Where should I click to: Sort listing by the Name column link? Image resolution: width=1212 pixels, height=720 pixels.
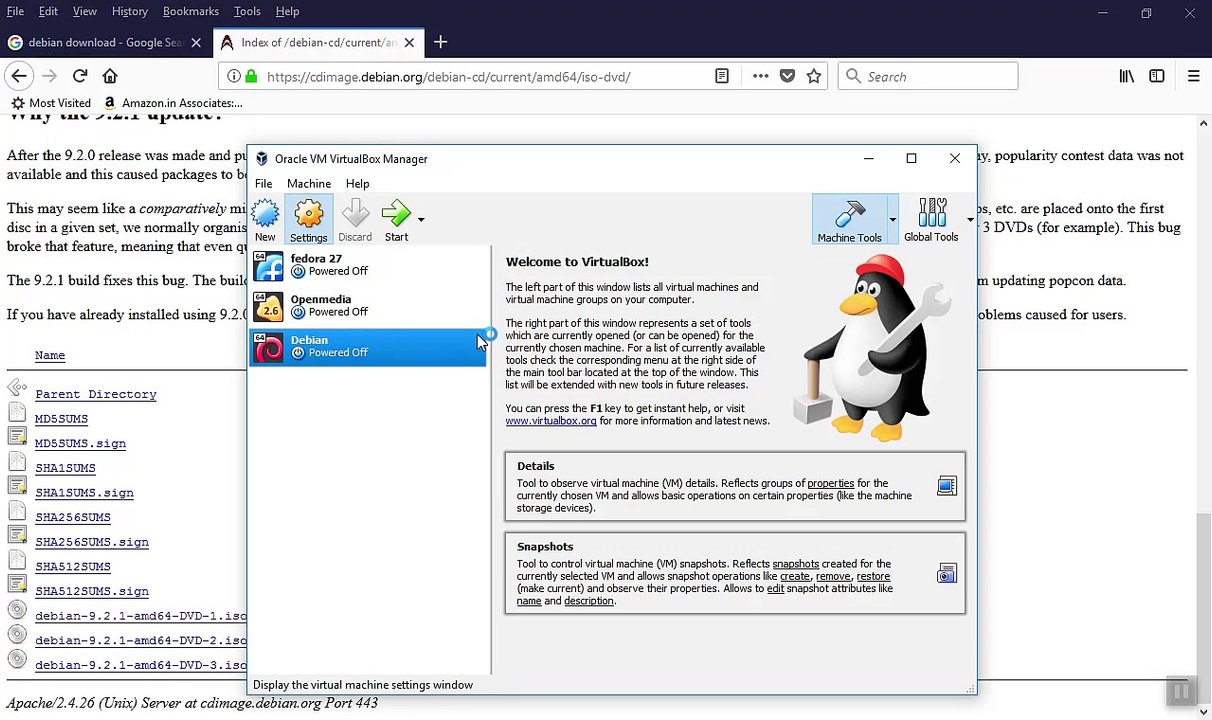point(50,355)
